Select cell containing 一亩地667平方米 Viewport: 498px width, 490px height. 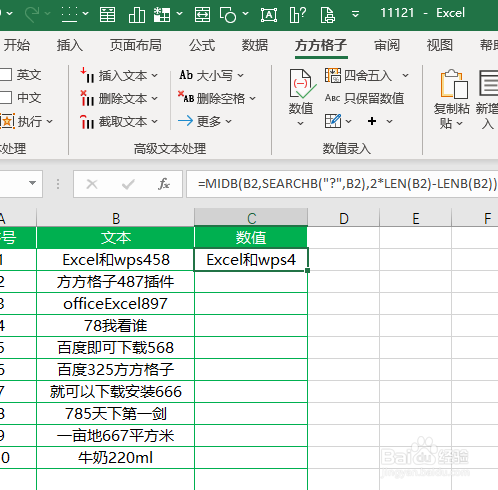click(115, 436)
